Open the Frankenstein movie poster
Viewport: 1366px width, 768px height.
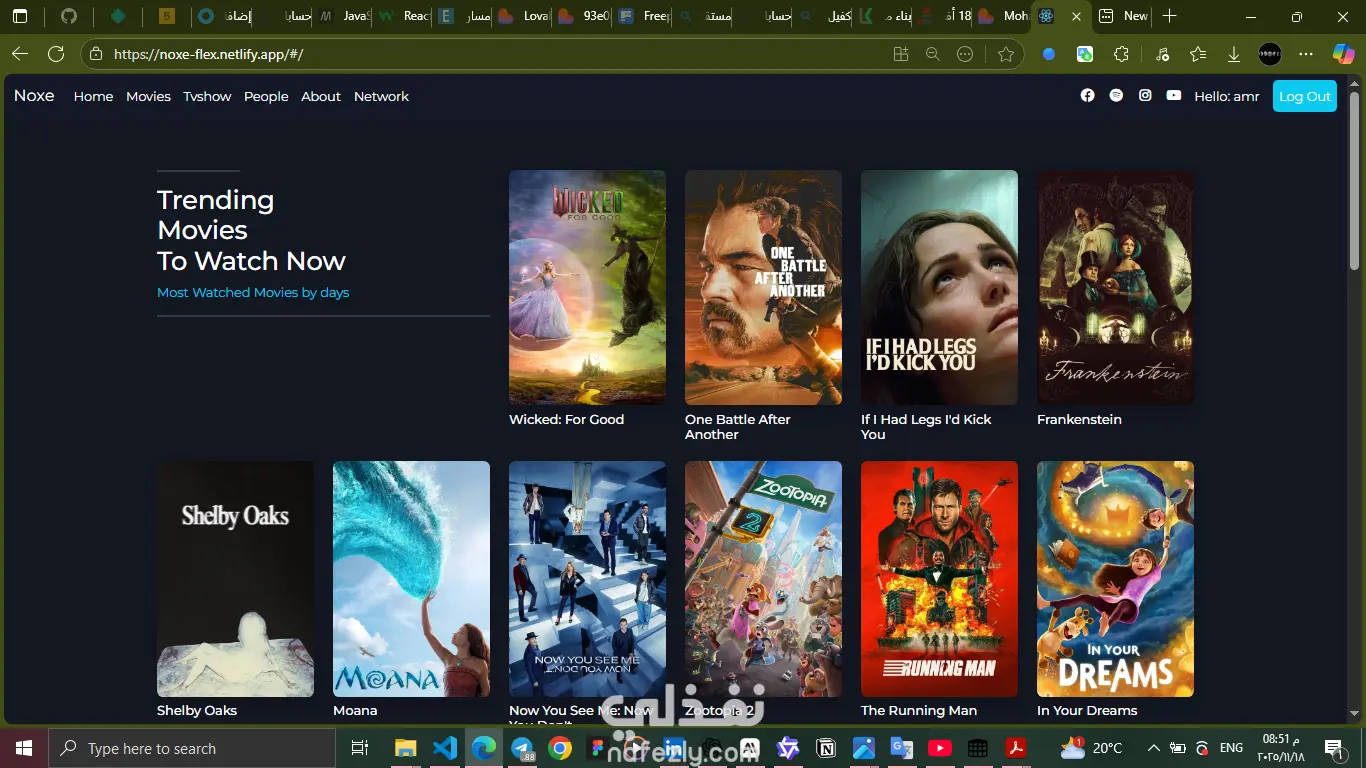click(1115, 287)
